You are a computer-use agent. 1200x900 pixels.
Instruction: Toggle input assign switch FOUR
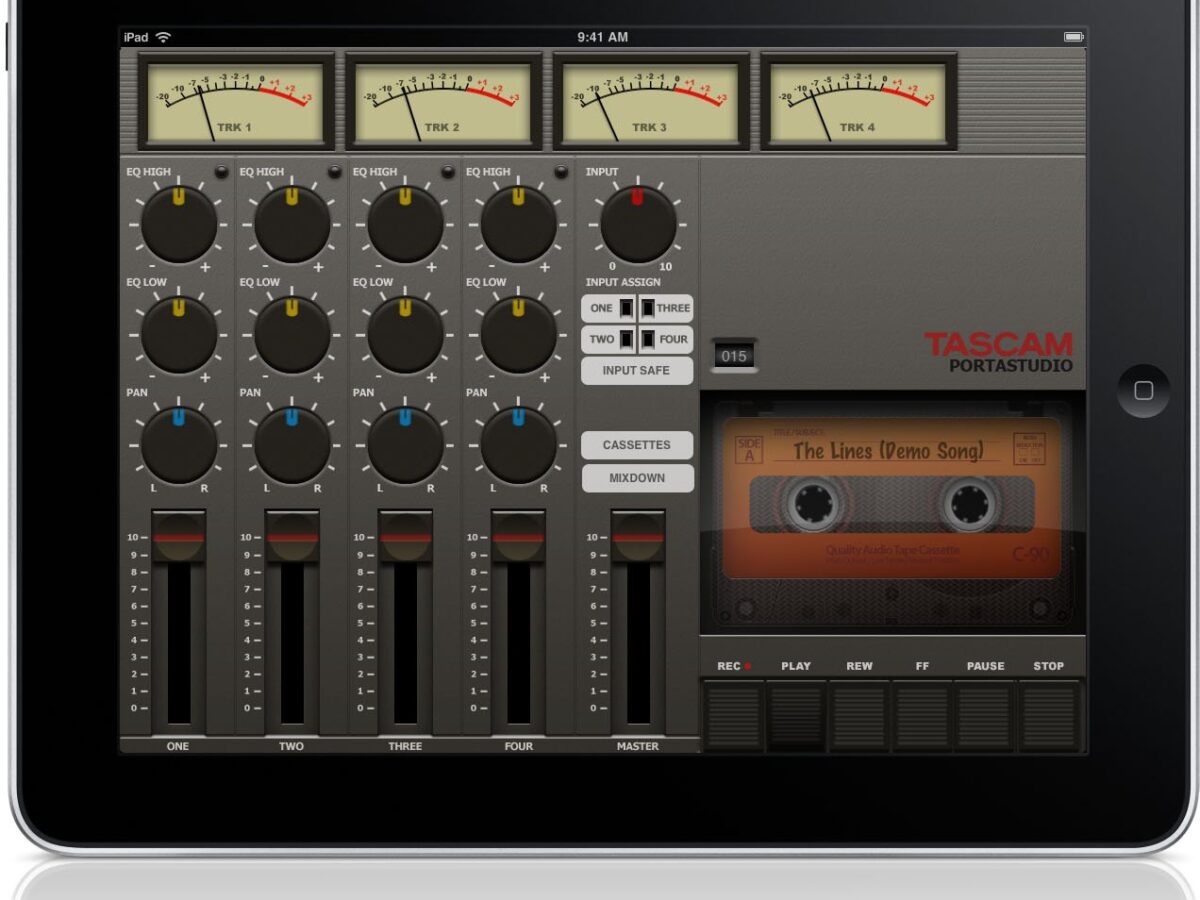pos(648,339)
